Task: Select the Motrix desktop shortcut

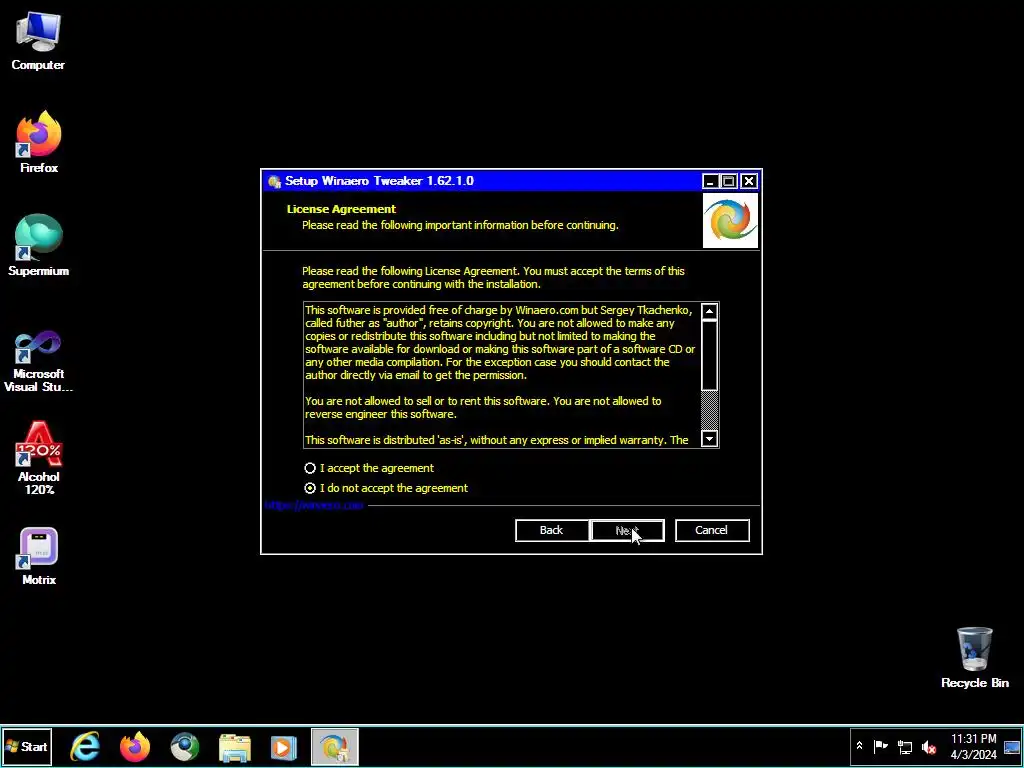Action: point(39,556)
